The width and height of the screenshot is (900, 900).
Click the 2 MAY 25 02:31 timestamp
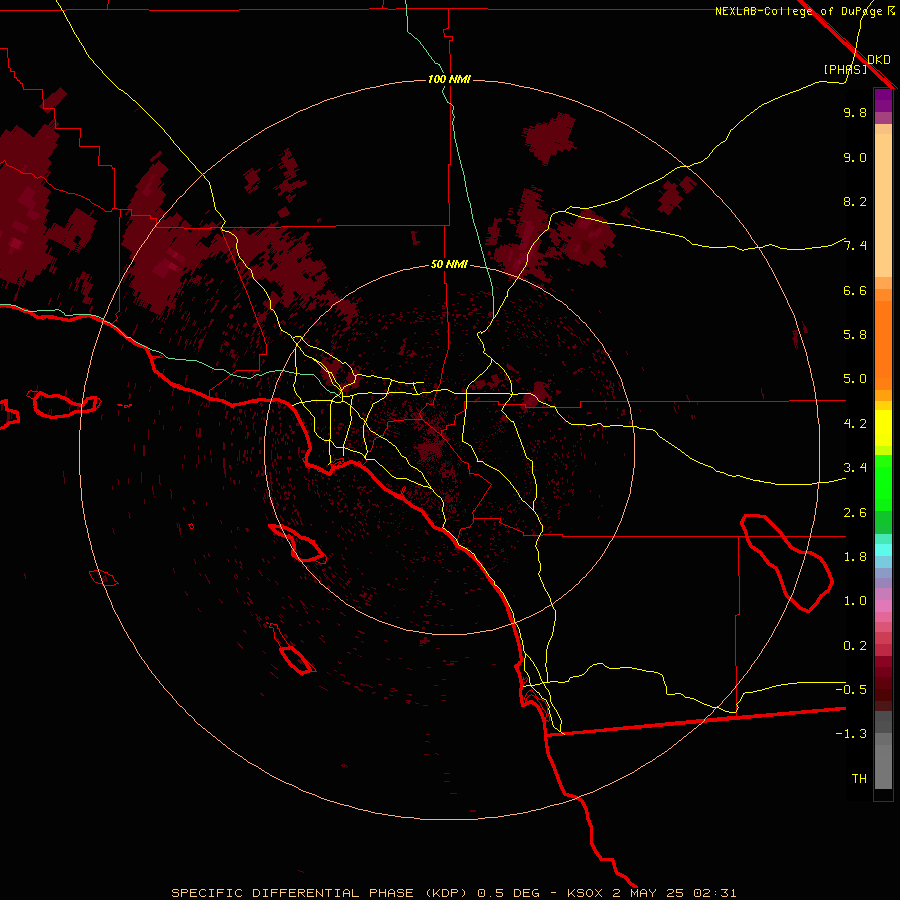(x=674, y=893)
